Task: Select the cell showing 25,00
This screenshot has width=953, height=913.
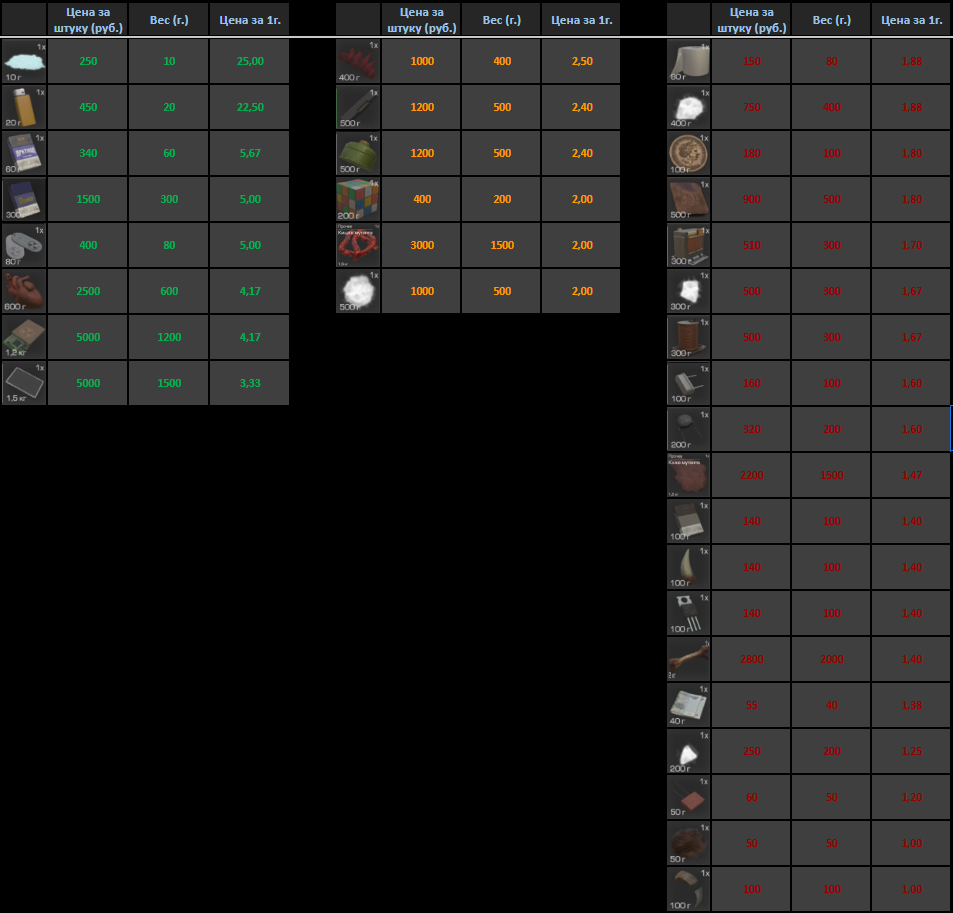Action: pos(249,62)
